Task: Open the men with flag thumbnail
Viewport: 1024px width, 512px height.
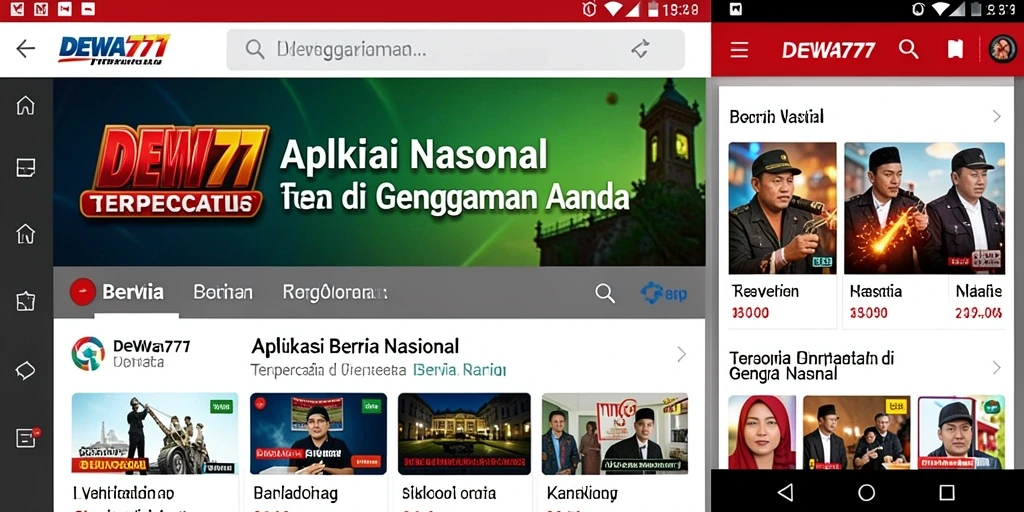Action: pyautogui.click(x=615, y=434)
